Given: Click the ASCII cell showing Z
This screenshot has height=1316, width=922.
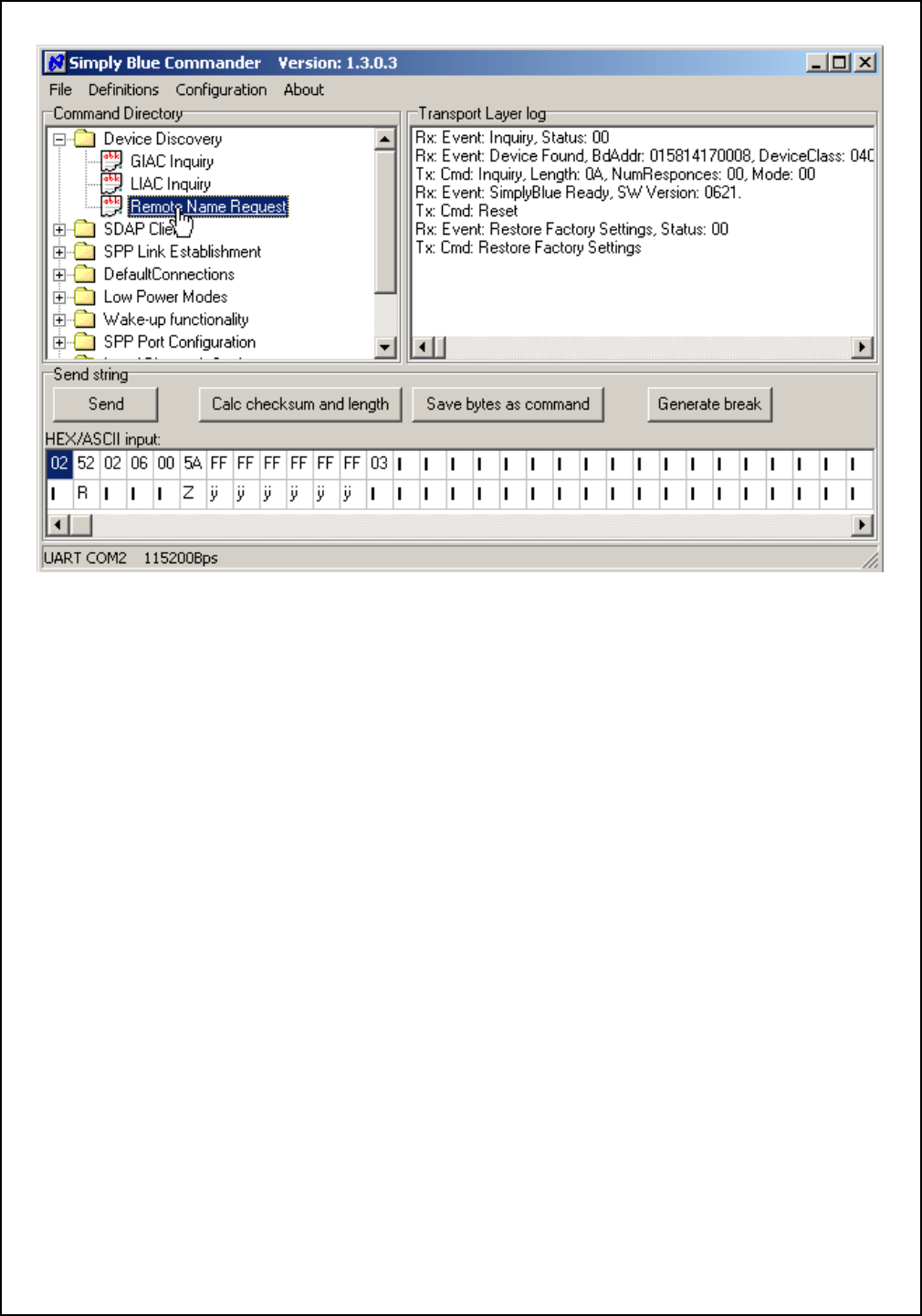Looking at the screenshot, I should point(193,493).
